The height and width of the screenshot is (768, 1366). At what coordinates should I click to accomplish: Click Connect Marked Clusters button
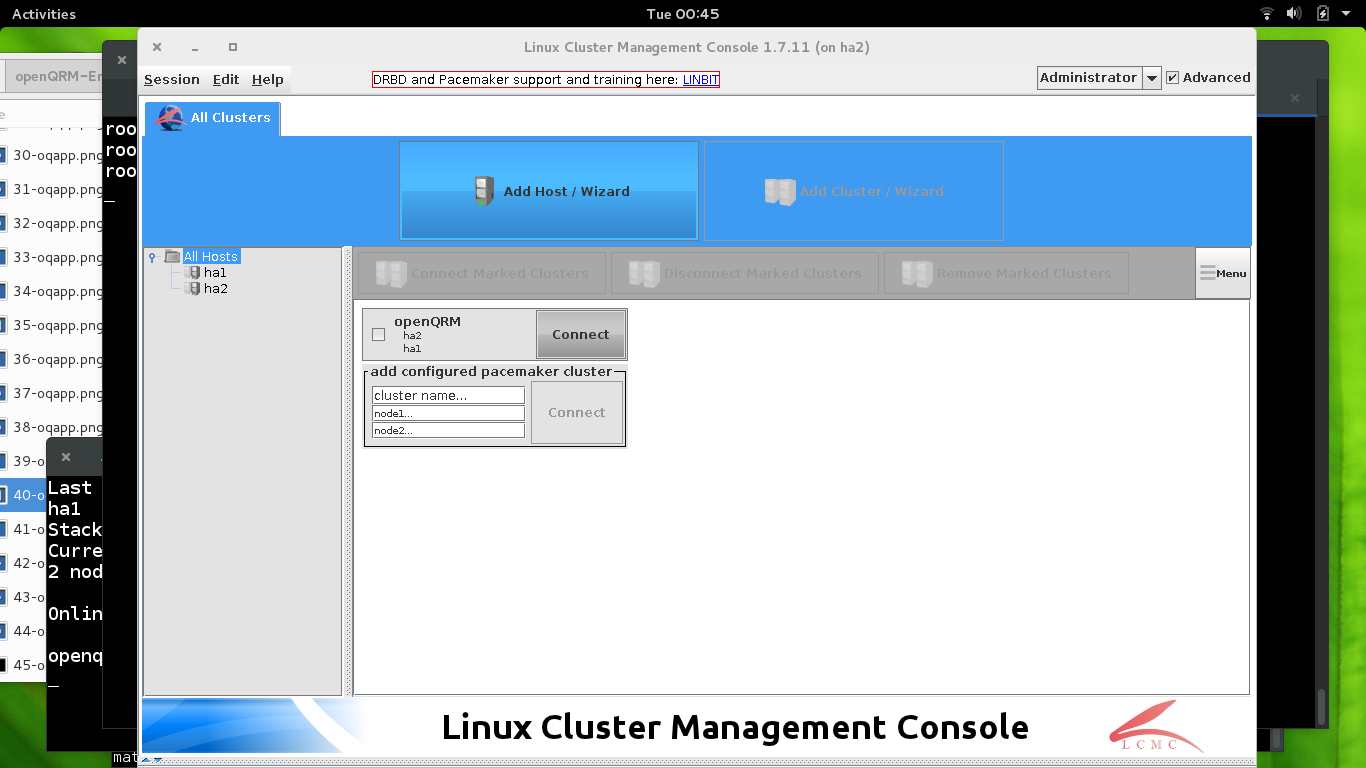click(x=482, y=273)
